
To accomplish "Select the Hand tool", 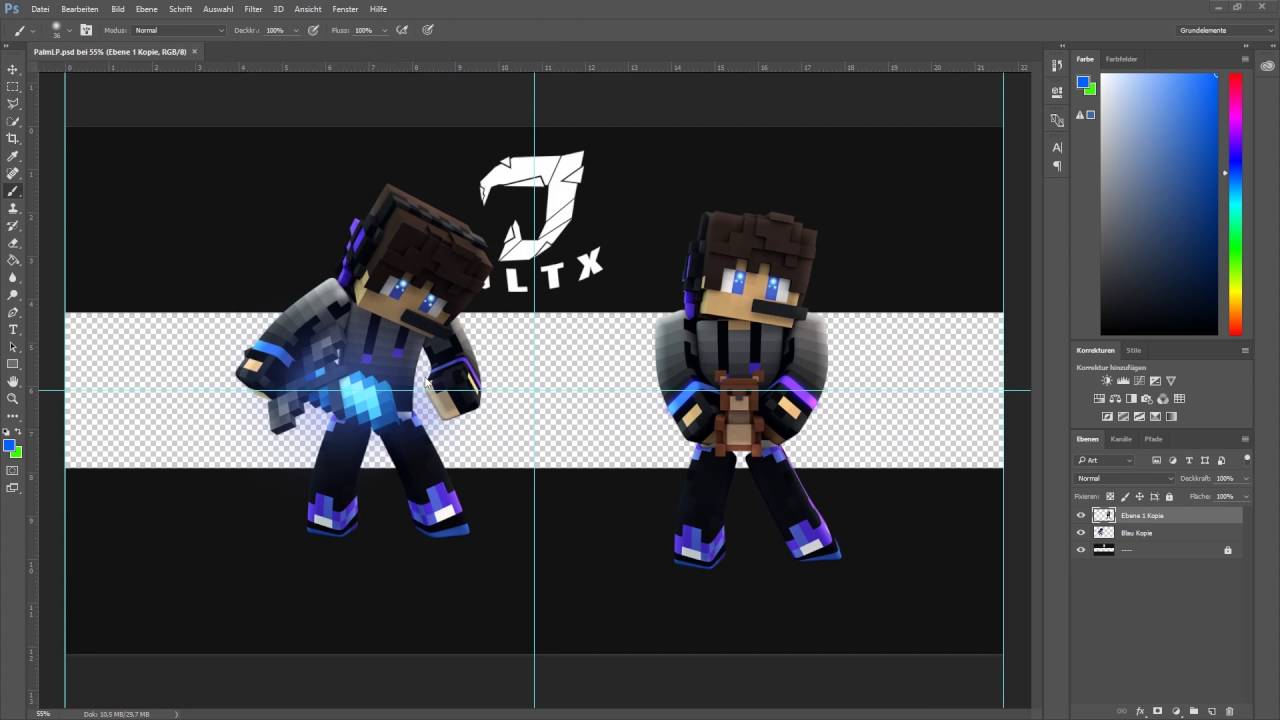I will click(13, 381).
